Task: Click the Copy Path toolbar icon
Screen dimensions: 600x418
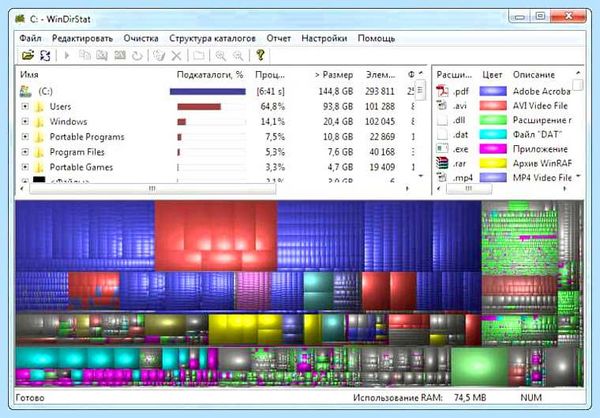Action: click(84, 56)
